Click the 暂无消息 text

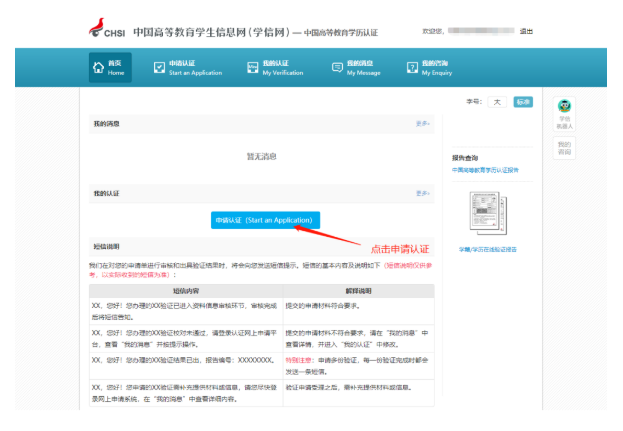(x=261, y=157)
